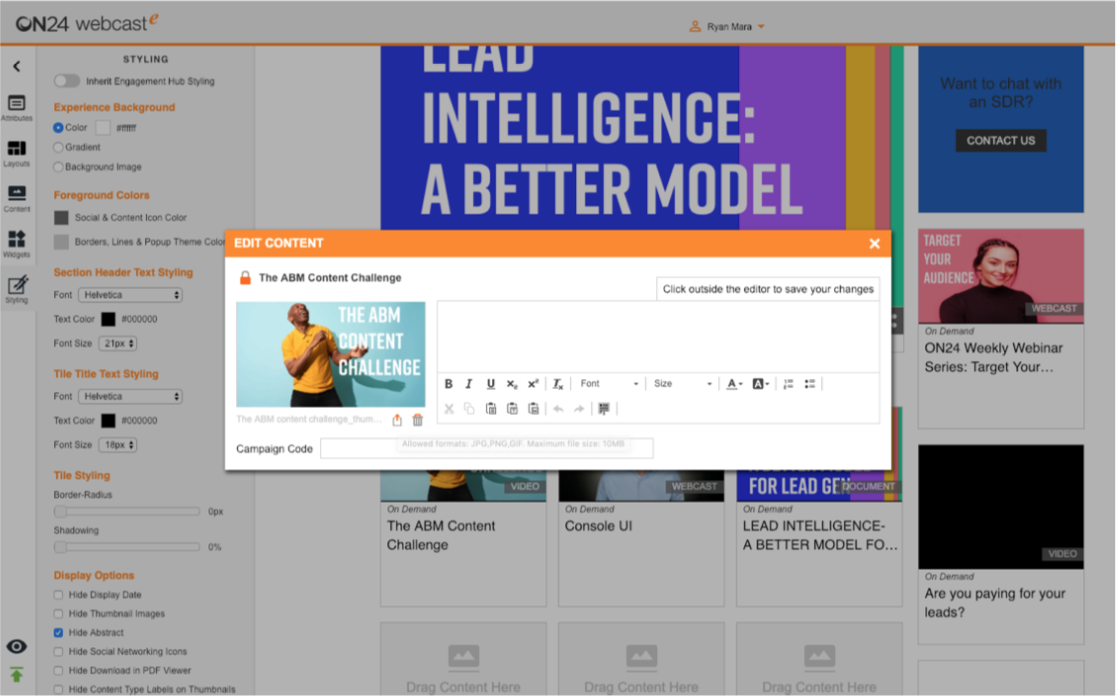Open the Styling panel

(x=16, y=289)
